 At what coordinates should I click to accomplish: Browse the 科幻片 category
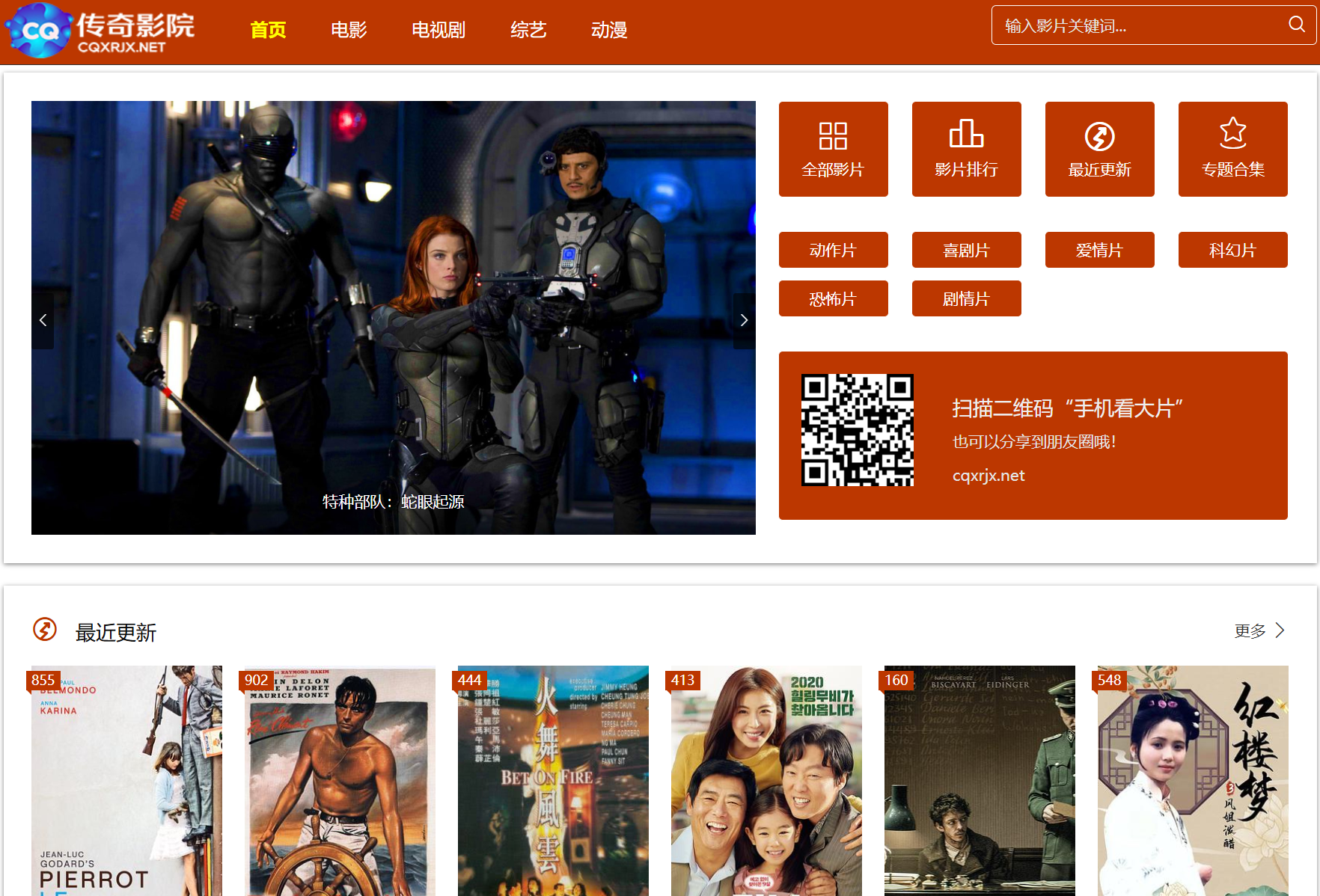pos(1232,250)
